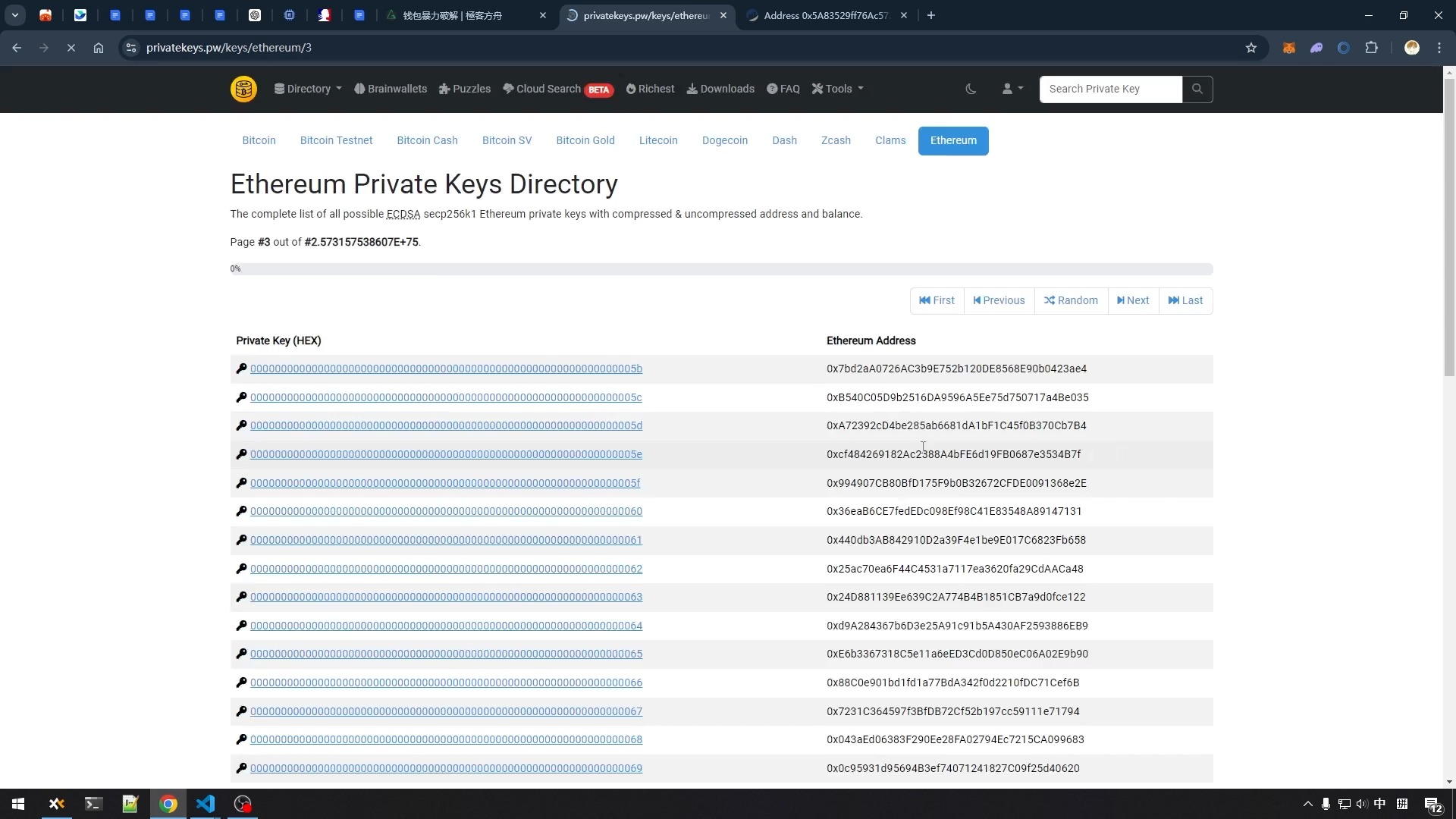Open the MetaMask fox extension
This screenshot has height=819, width=1456.
point(1288,48)
